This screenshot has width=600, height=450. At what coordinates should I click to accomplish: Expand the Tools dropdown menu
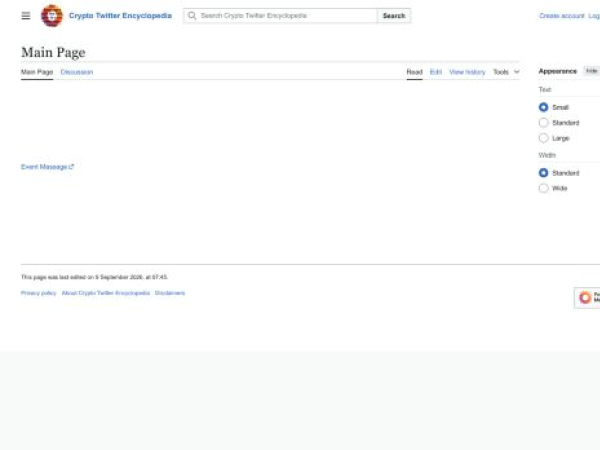pos(506,72)
